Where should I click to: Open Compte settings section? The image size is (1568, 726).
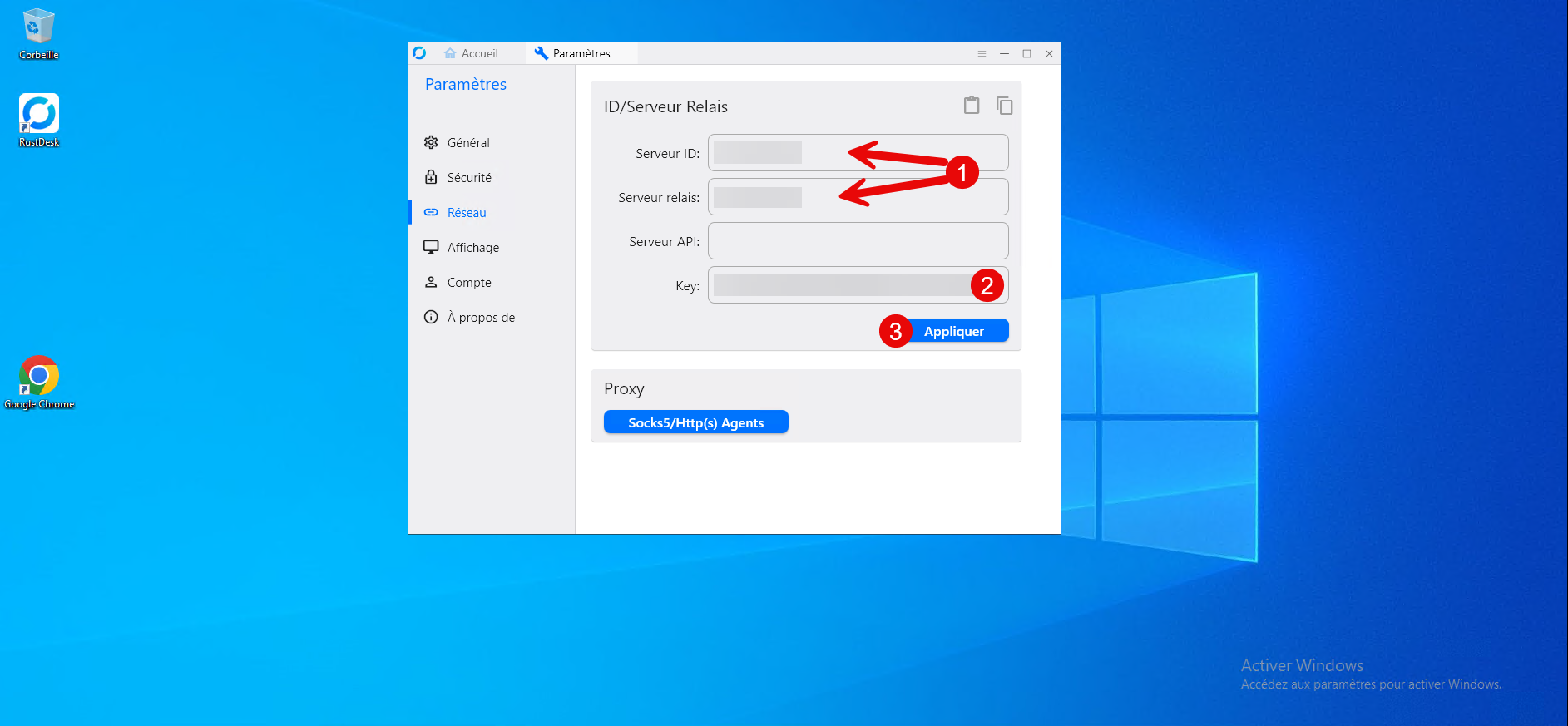(x=468, y=283)
